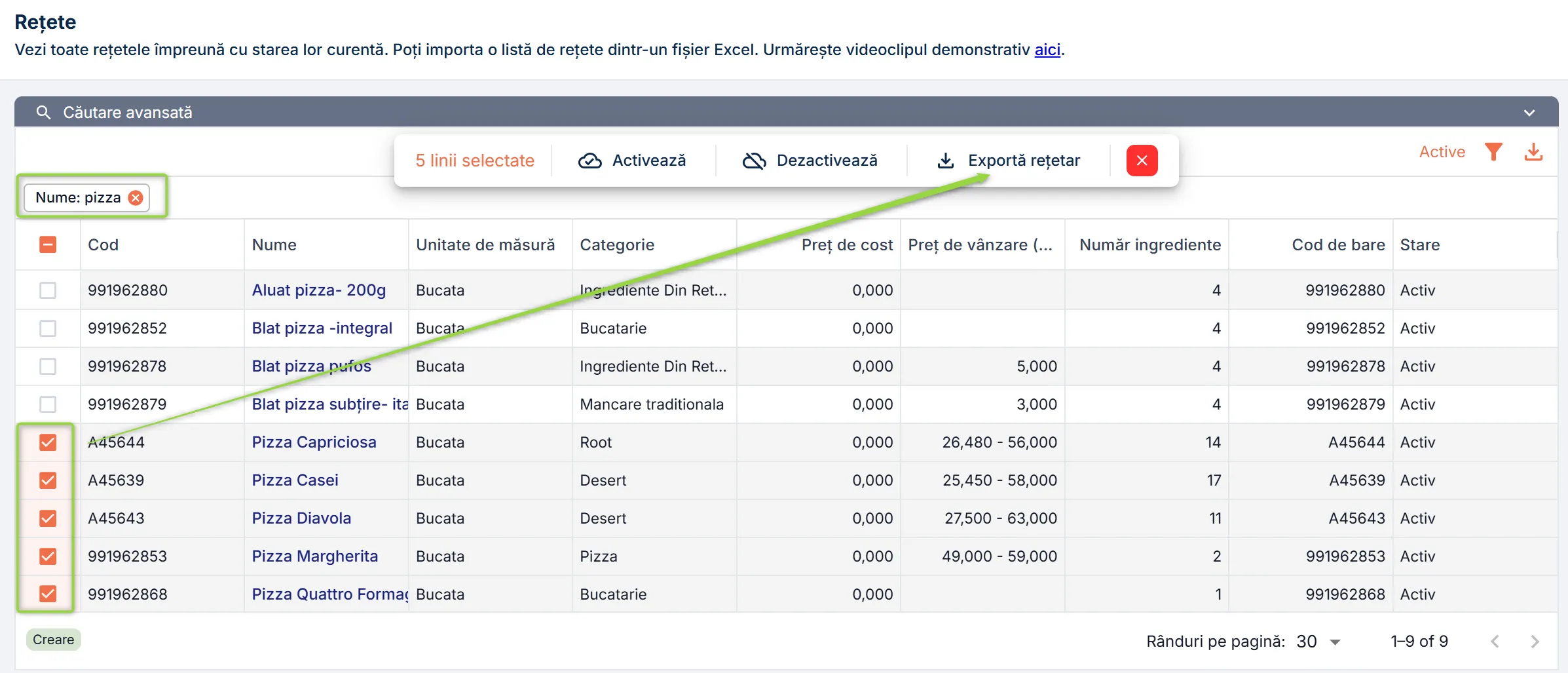This screenshot has height=673, width=1568.
Task: Uncheck the Pizza Margherita row checkbox
Action: [x=48, y=556]
